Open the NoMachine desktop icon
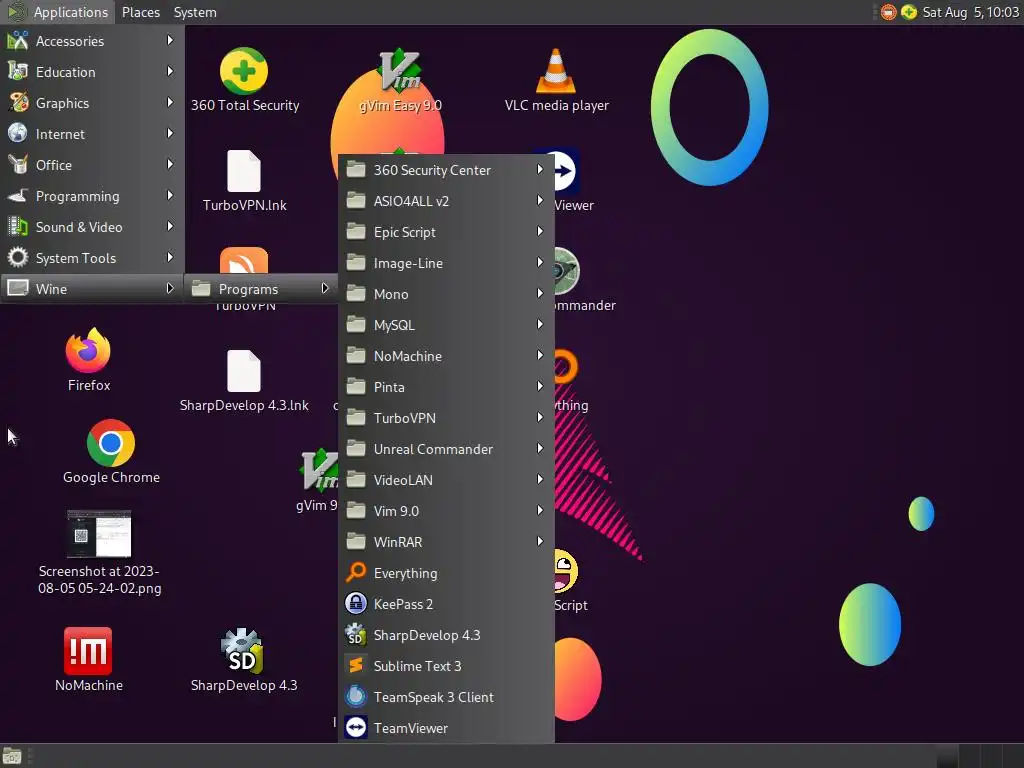Screen dimensions: 1024x768 [88, 650]
